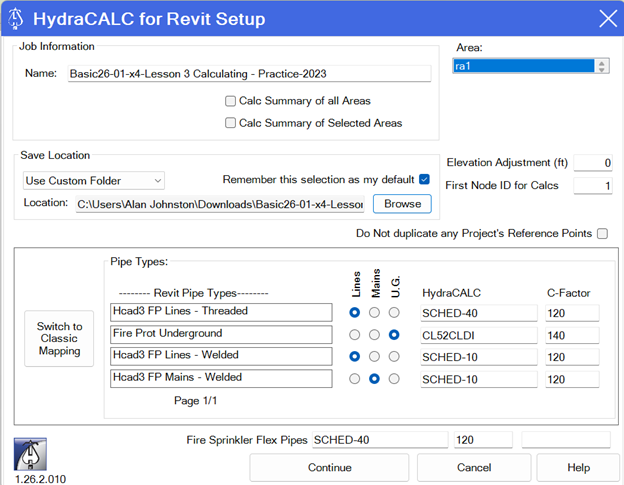Click the Elevation Adjustment (ft) field
Viewport: 624px width, 485px height.
tap(593, 163)
